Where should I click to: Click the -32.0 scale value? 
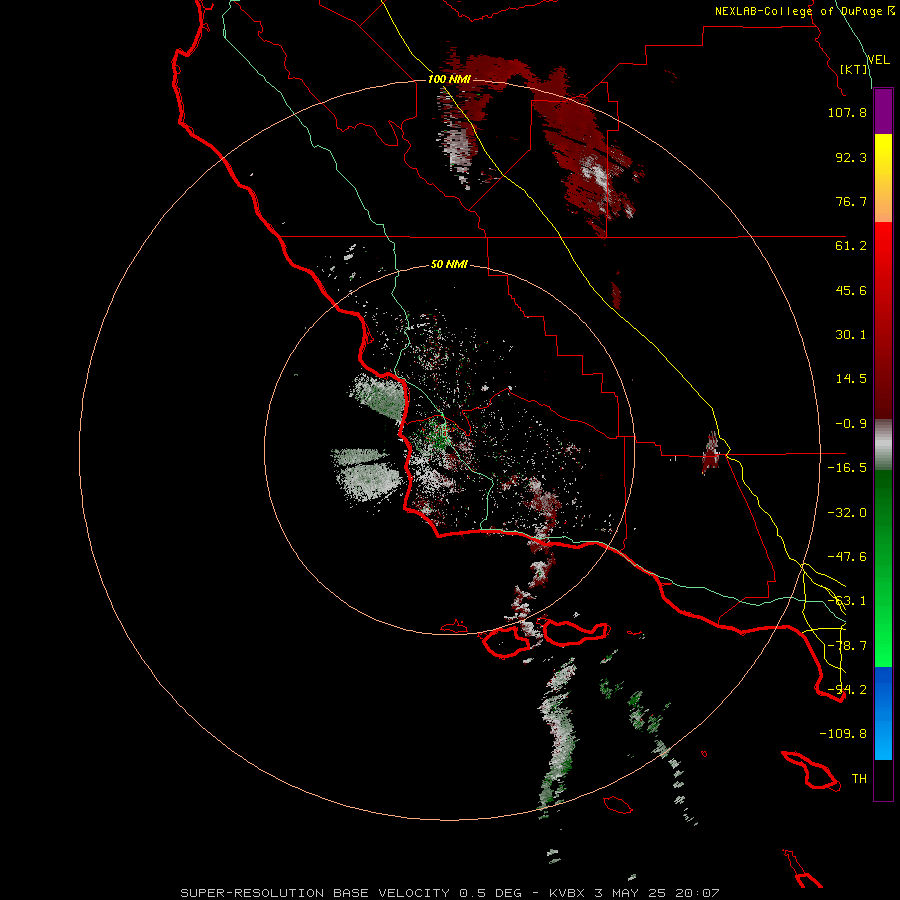click(x=847, y=513)
